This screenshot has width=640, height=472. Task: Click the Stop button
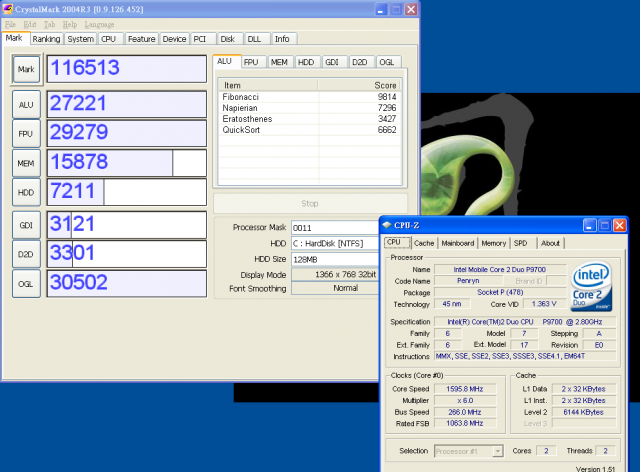(x=310, y=203)
